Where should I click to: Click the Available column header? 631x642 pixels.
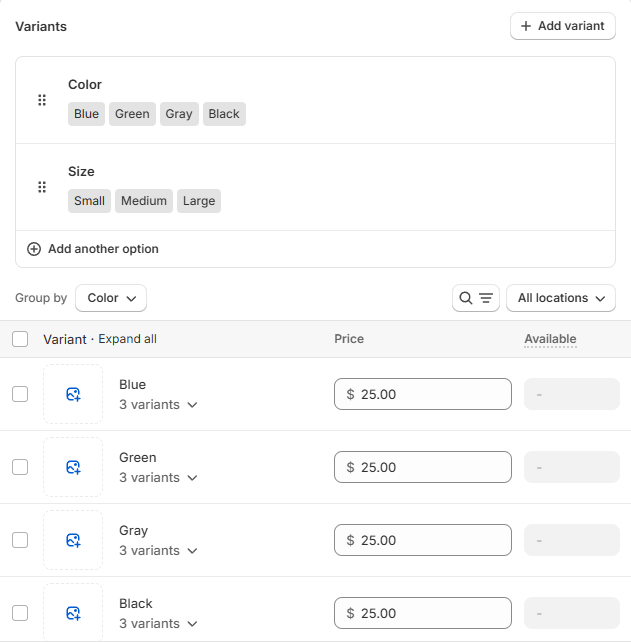click(550, 339)
